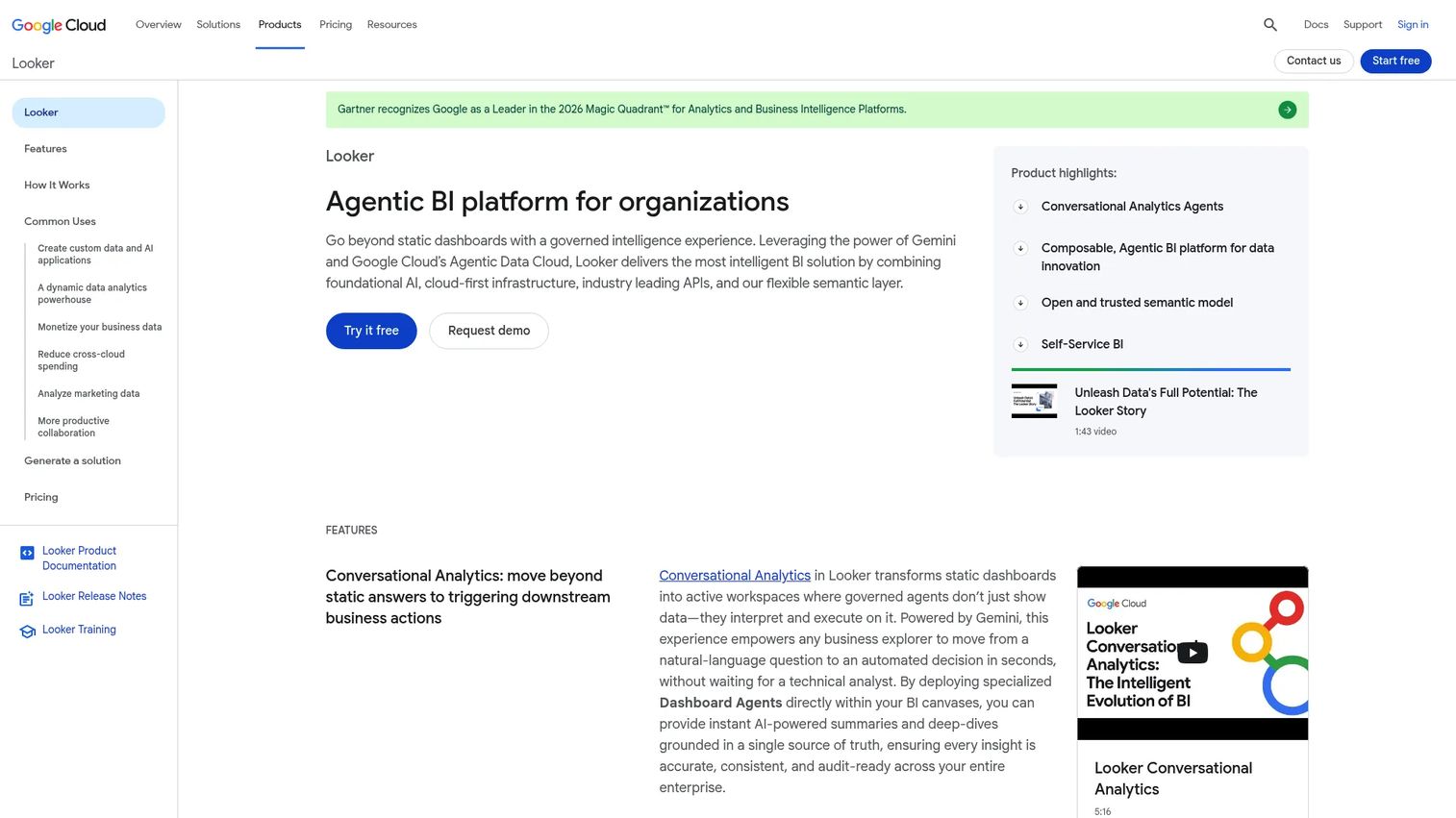Viewport: 1456px width, 818px height.
Task: Click the FEATURES section label
Action: point(351,531)
